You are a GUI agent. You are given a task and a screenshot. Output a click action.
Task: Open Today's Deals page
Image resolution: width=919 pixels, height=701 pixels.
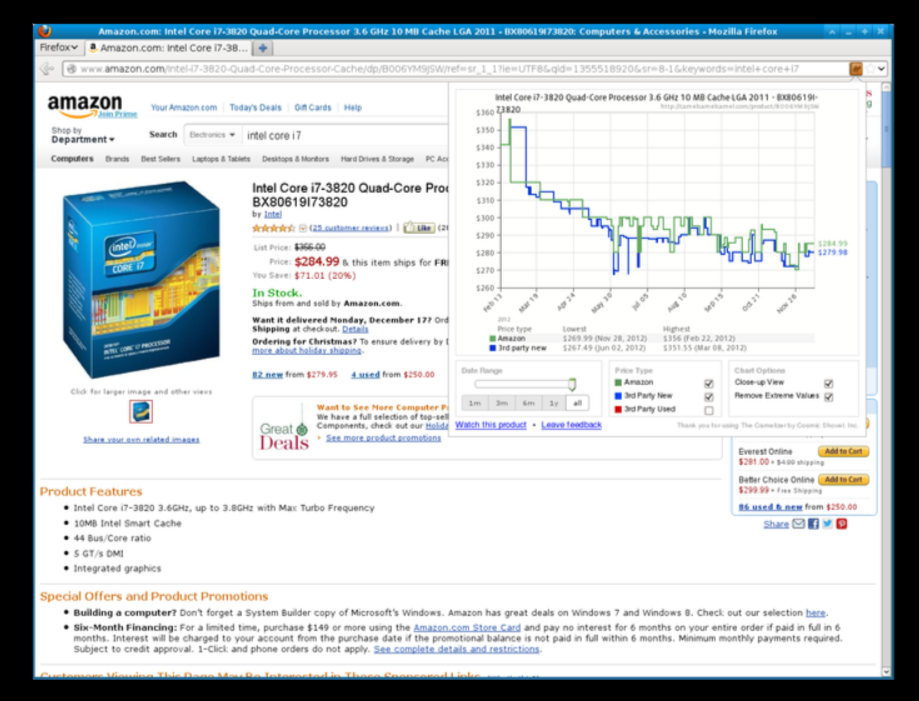(x=256, y=108)
